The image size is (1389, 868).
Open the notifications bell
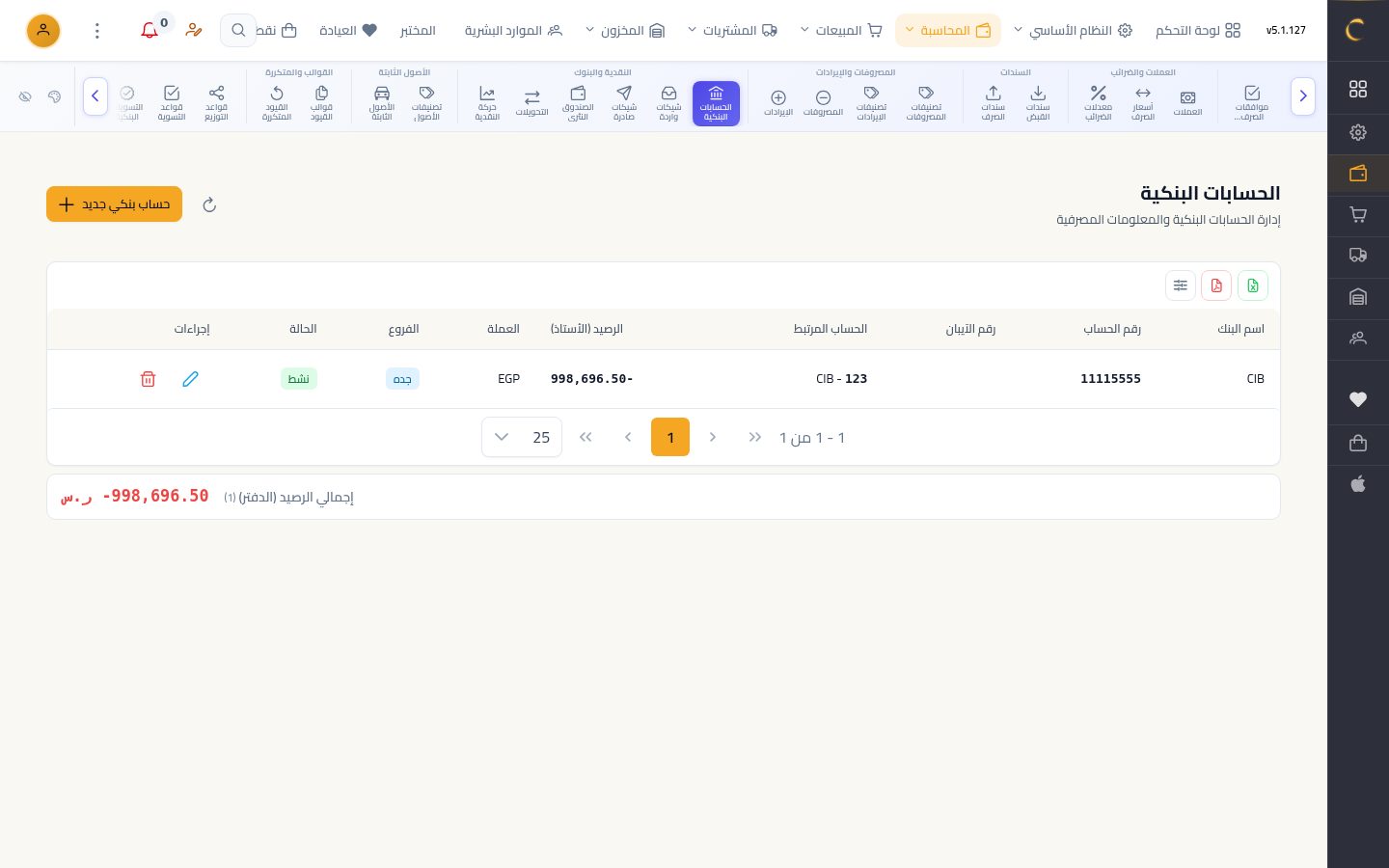click(150, 31)
